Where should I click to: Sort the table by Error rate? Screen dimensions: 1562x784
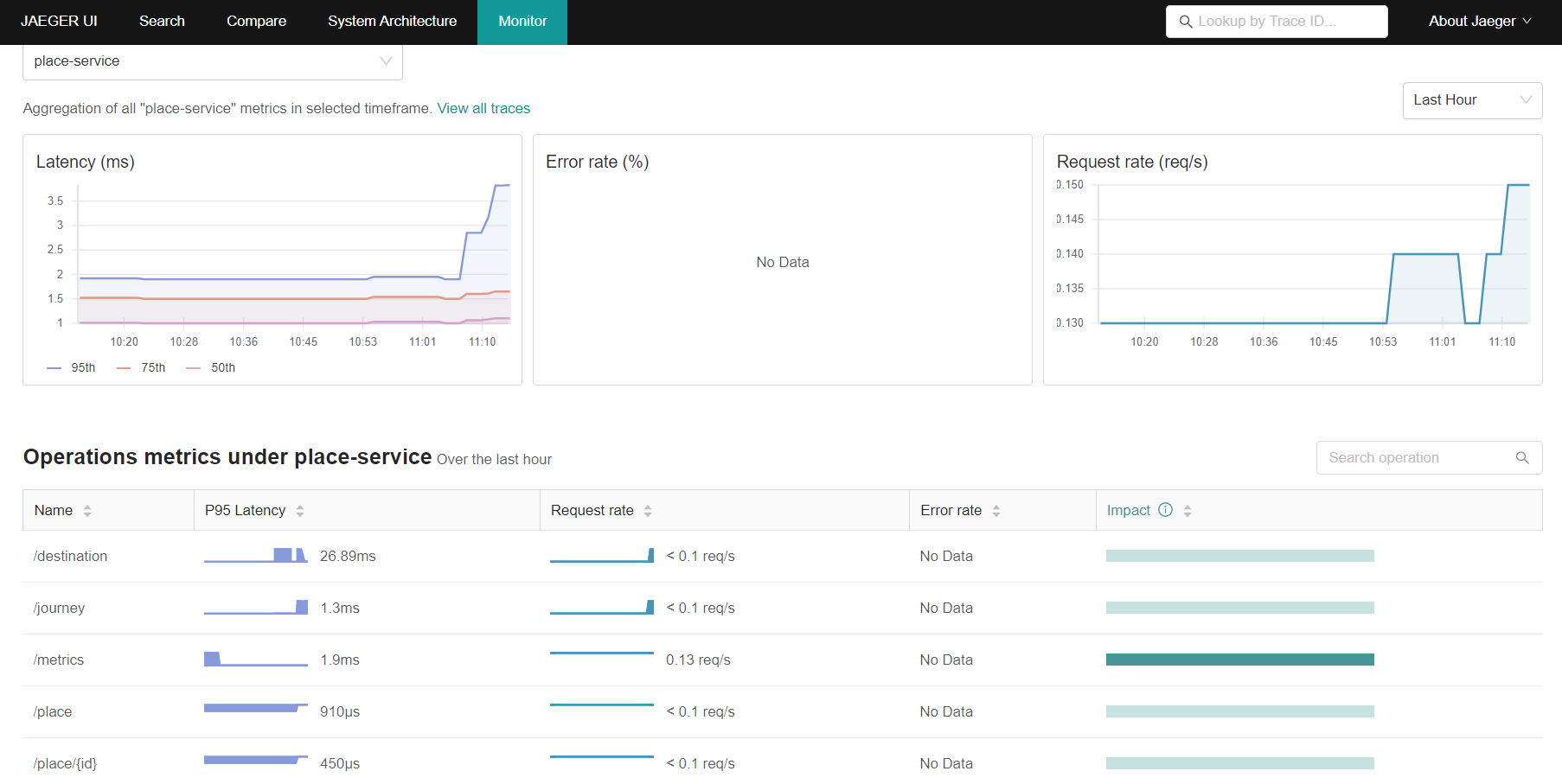click(x=997, y=510)
